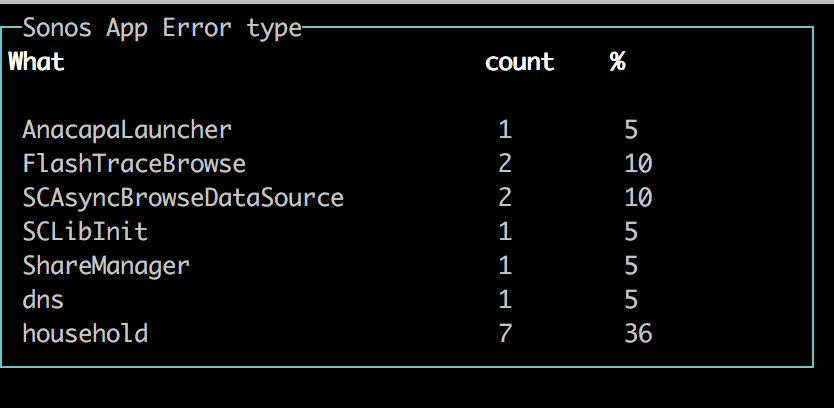Select the 'count' column header
The width and height of the screenshot is (834, 408).
[520, 62]
